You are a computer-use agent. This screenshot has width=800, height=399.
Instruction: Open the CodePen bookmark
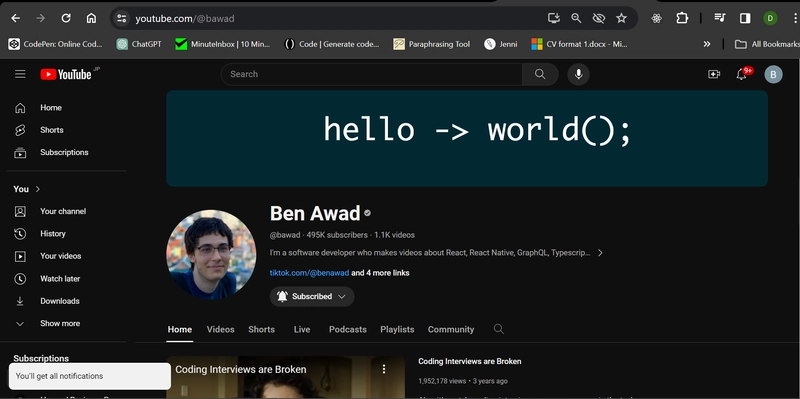click(x=55, y=44)
